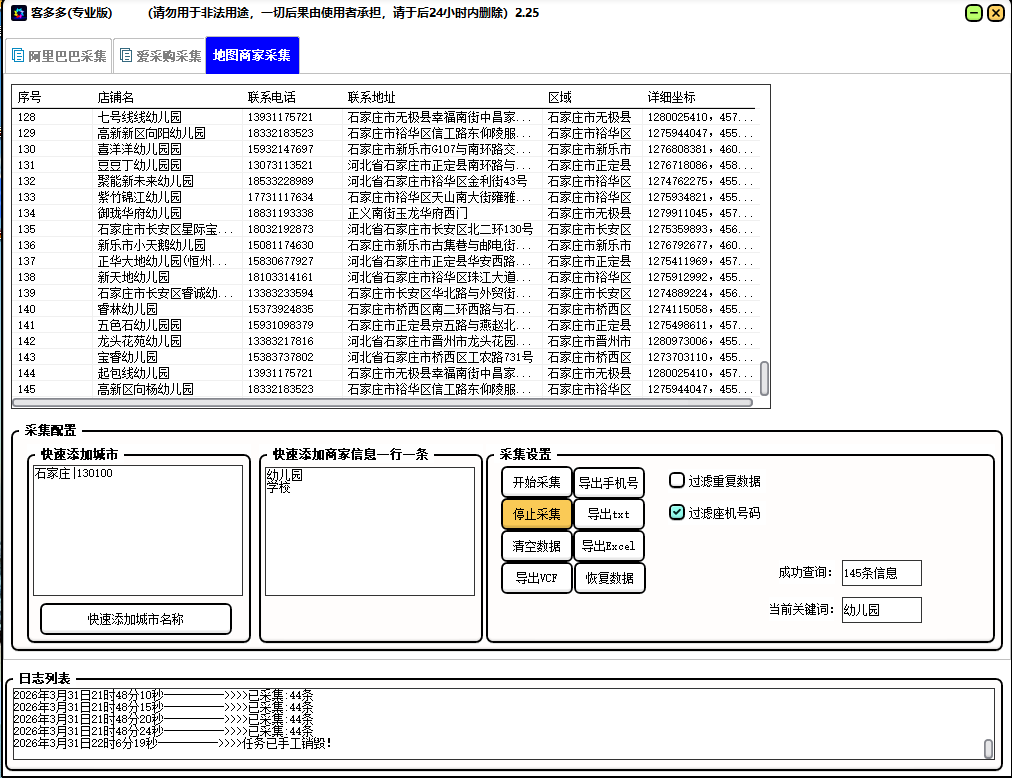The image size is (1012, 778).
Task: Click the 清空数据 button
Action: point(536,546)
